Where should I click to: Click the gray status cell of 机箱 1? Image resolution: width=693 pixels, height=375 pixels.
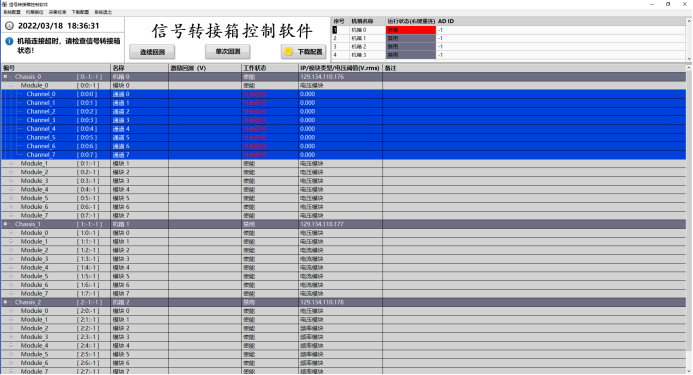click(411, 38)
